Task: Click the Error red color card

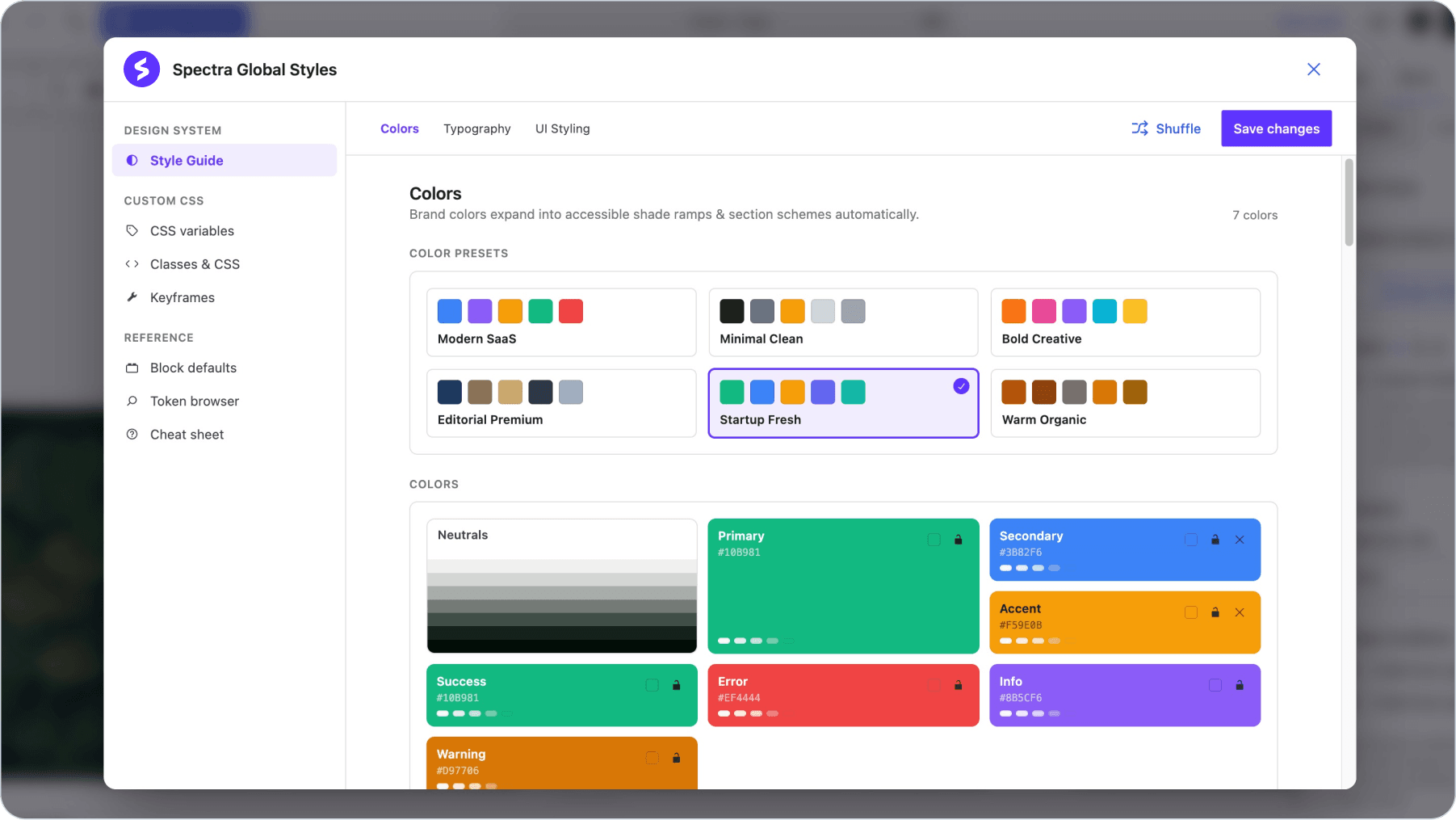Action: tap(843, 695)
